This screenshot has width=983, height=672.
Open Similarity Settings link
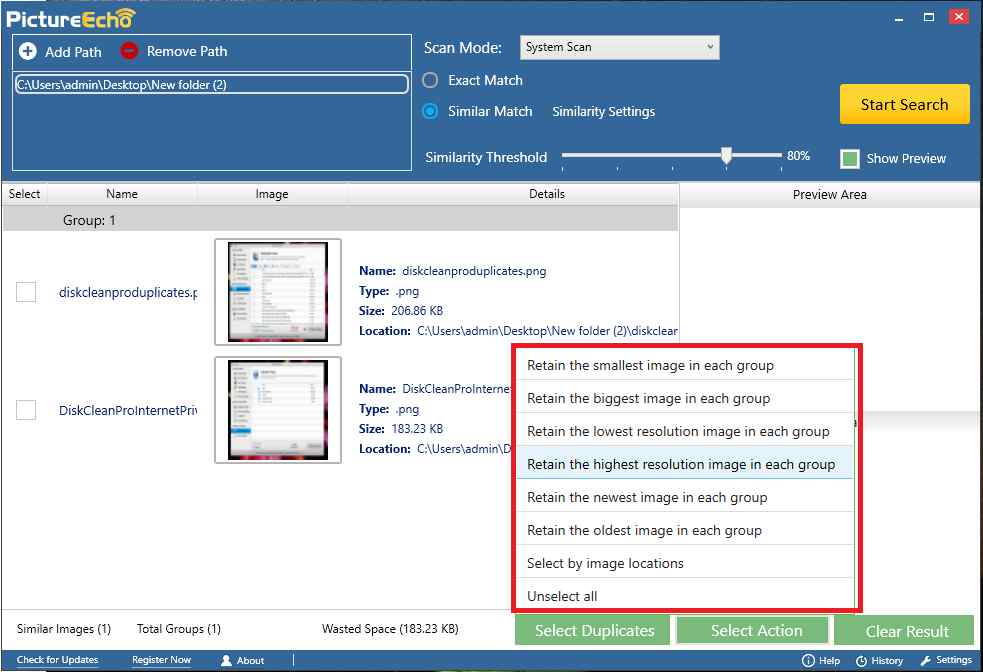click(603, 112)
